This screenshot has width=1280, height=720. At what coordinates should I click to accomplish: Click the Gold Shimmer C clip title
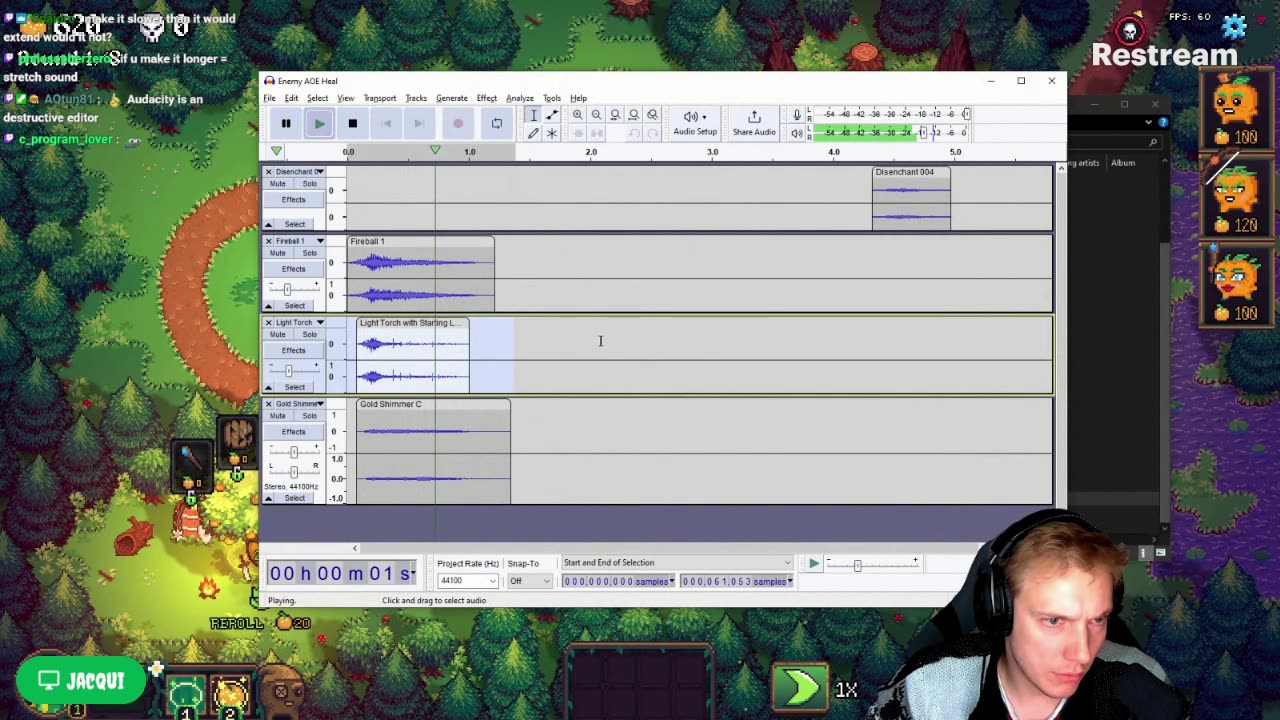click(391, 404)
